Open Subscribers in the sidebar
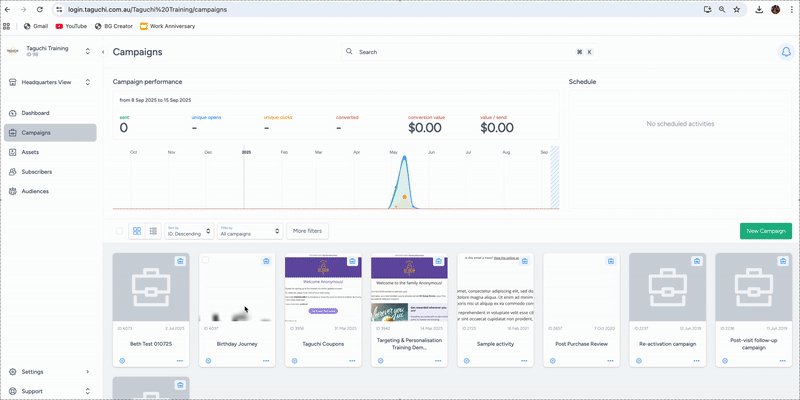 click(37, 172)
